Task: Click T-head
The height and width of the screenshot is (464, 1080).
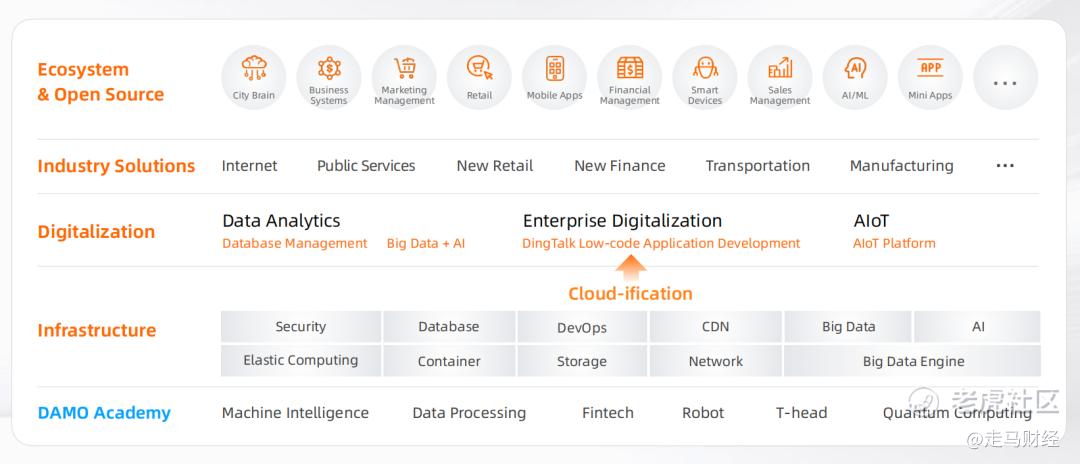Action: tap(802, 413)
